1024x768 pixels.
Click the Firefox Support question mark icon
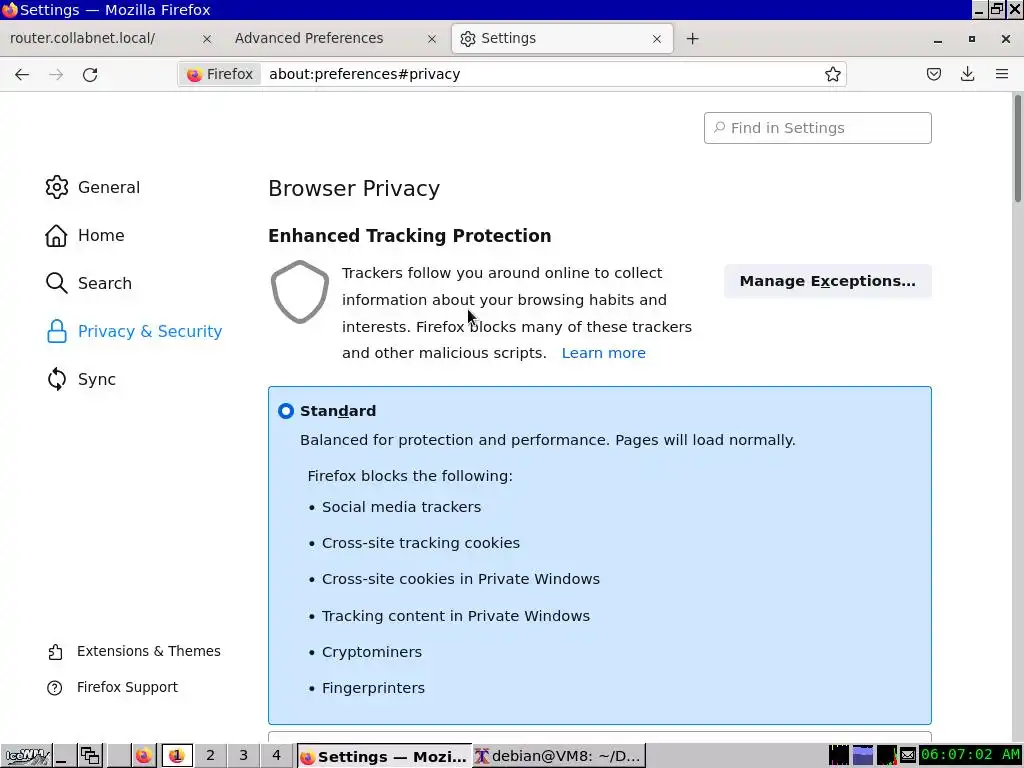click(55, 688)
